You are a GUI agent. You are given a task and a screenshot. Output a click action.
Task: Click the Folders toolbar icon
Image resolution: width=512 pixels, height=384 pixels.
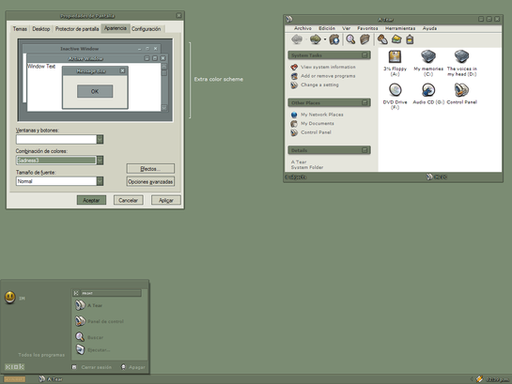pyautogui.click(x=365, y=39)
